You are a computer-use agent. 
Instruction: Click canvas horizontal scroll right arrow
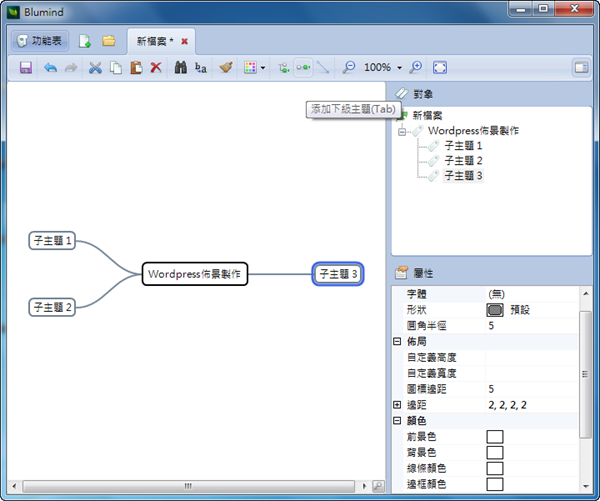[x=364, y=486]
